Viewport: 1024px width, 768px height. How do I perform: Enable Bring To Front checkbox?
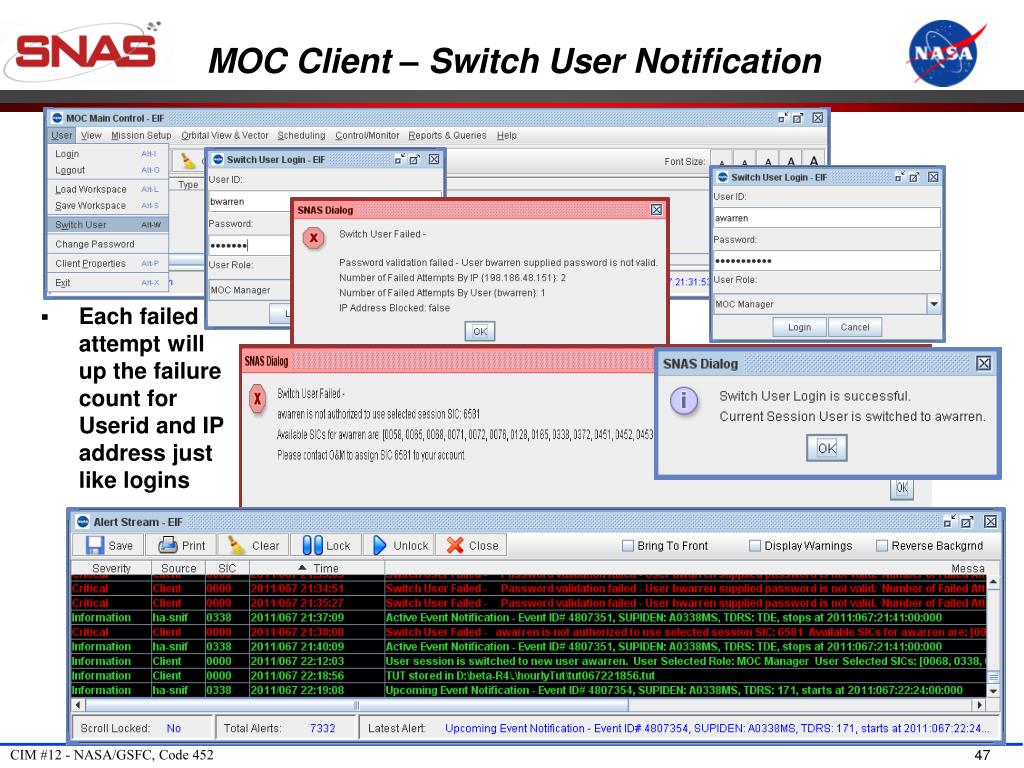628,545
